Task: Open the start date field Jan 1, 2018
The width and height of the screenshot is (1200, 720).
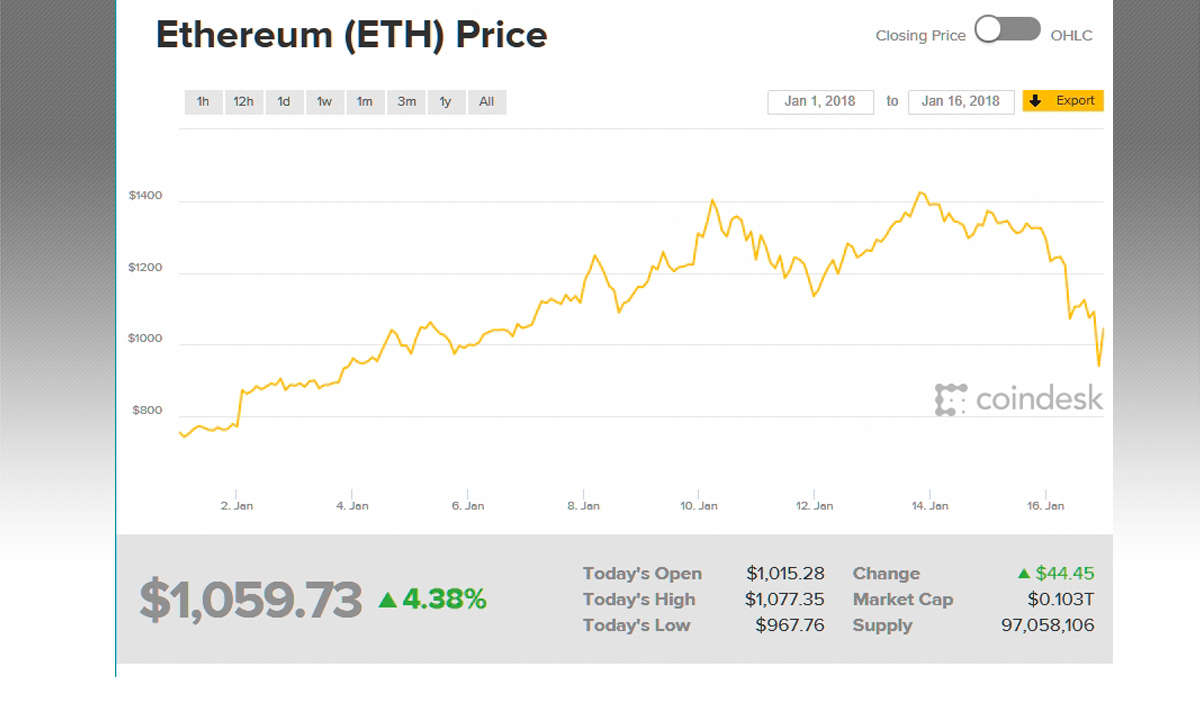Action: (x=820, y=101)
